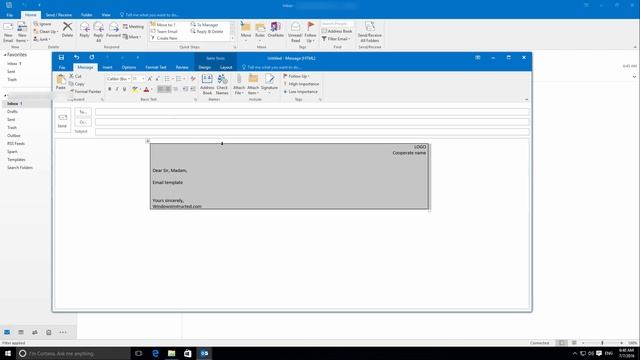Toggle Italic formatting
Viewport: 640px width, 360px height.
tap(117, 89)
